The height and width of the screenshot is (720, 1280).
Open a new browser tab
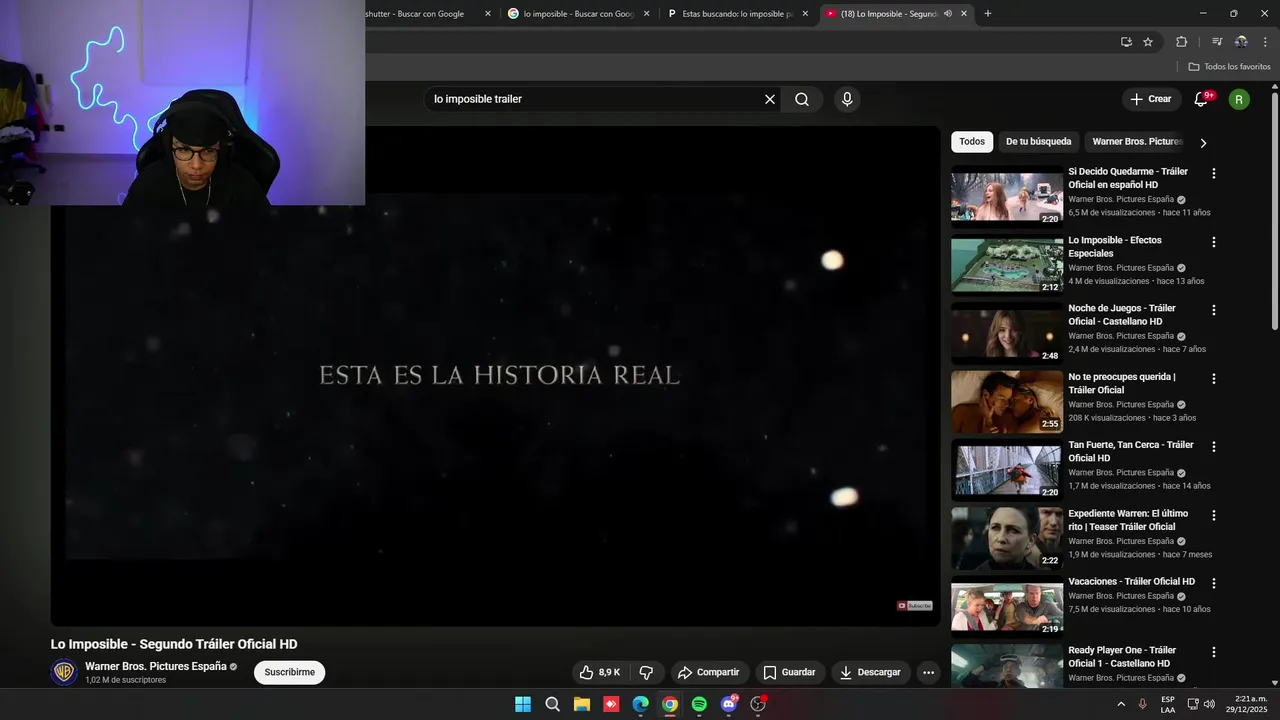[988, 14]
